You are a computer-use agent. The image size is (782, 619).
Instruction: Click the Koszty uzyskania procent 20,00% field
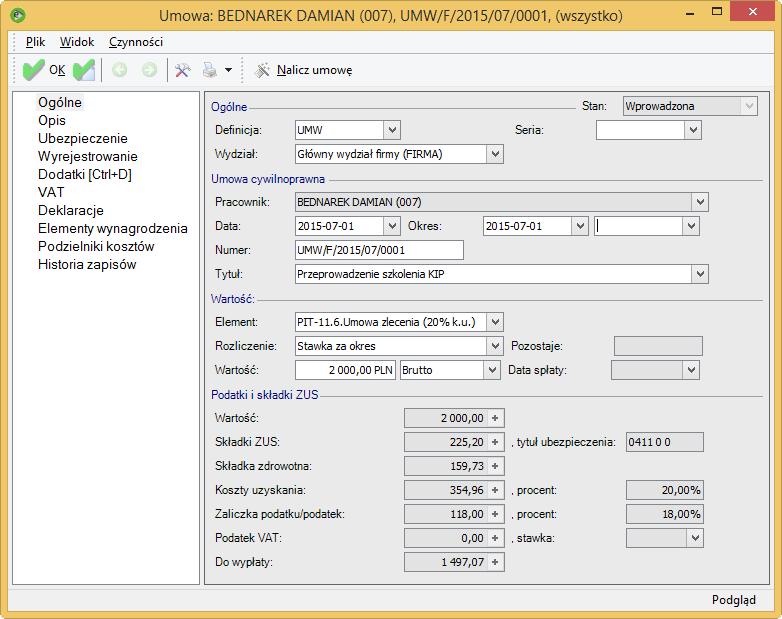[x=665, y=490]
